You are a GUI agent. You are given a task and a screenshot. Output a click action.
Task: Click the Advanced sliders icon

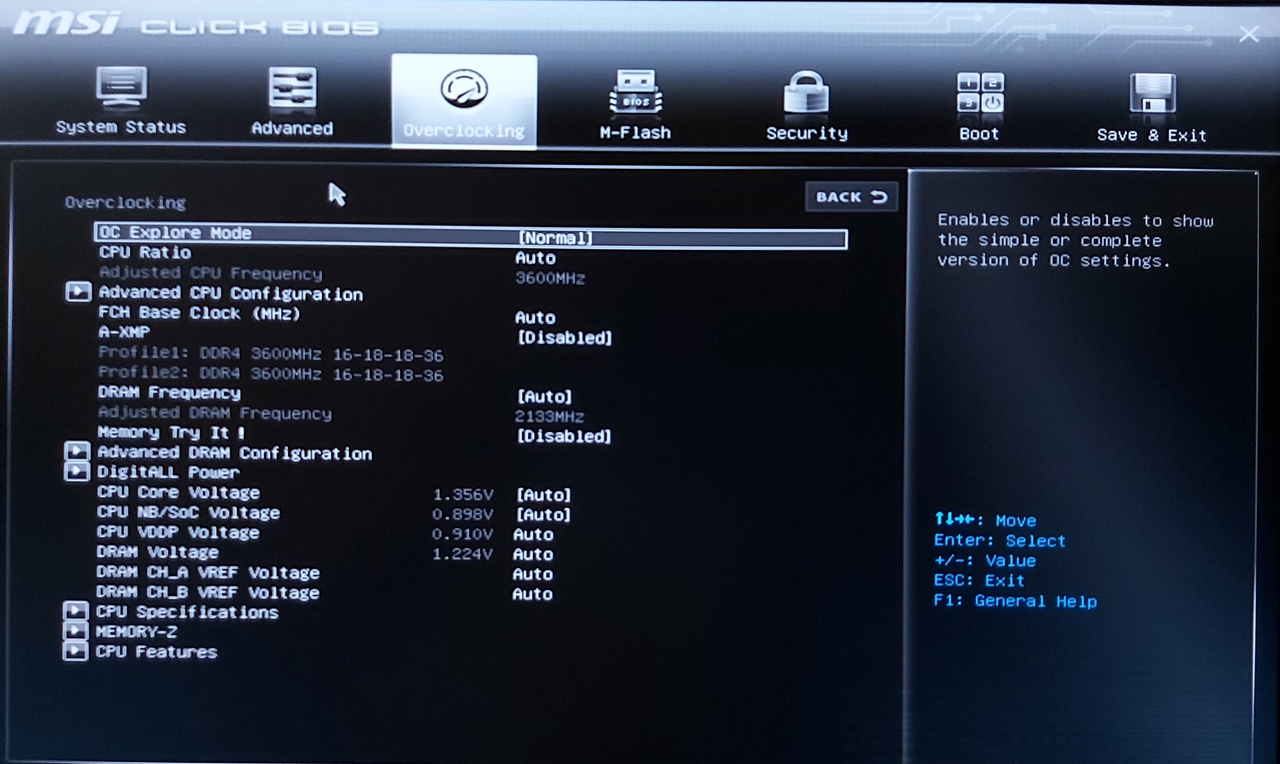click(292, 89)
